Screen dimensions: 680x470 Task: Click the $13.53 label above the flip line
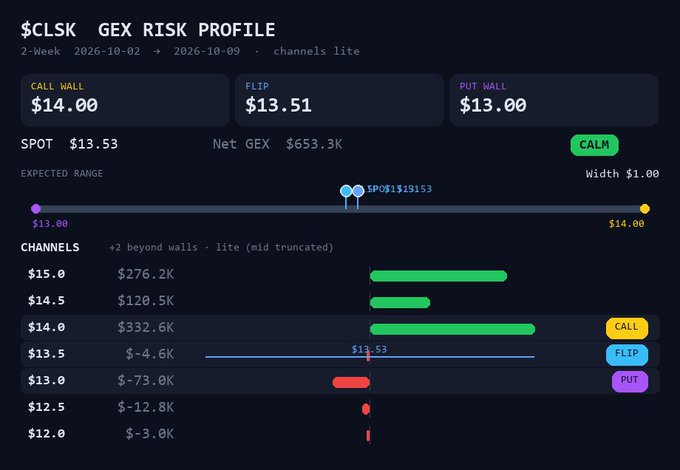pyautogui.click(x=369, y=349)
